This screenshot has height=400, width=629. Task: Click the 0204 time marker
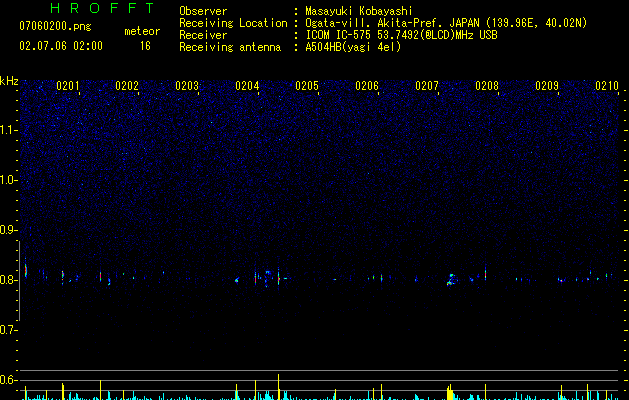click(x=247, y=86)
